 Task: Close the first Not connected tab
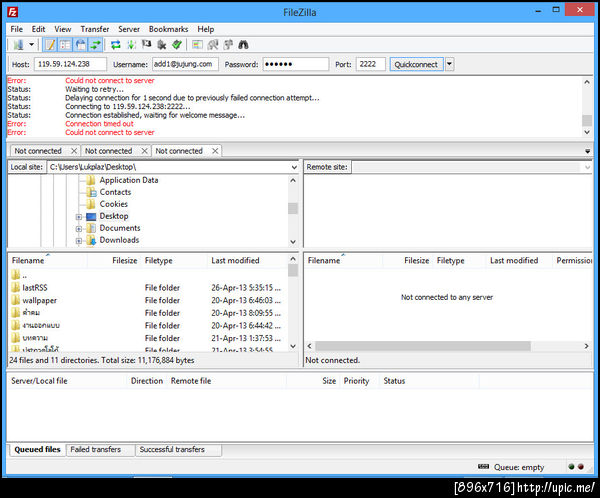tap(74, 151)
